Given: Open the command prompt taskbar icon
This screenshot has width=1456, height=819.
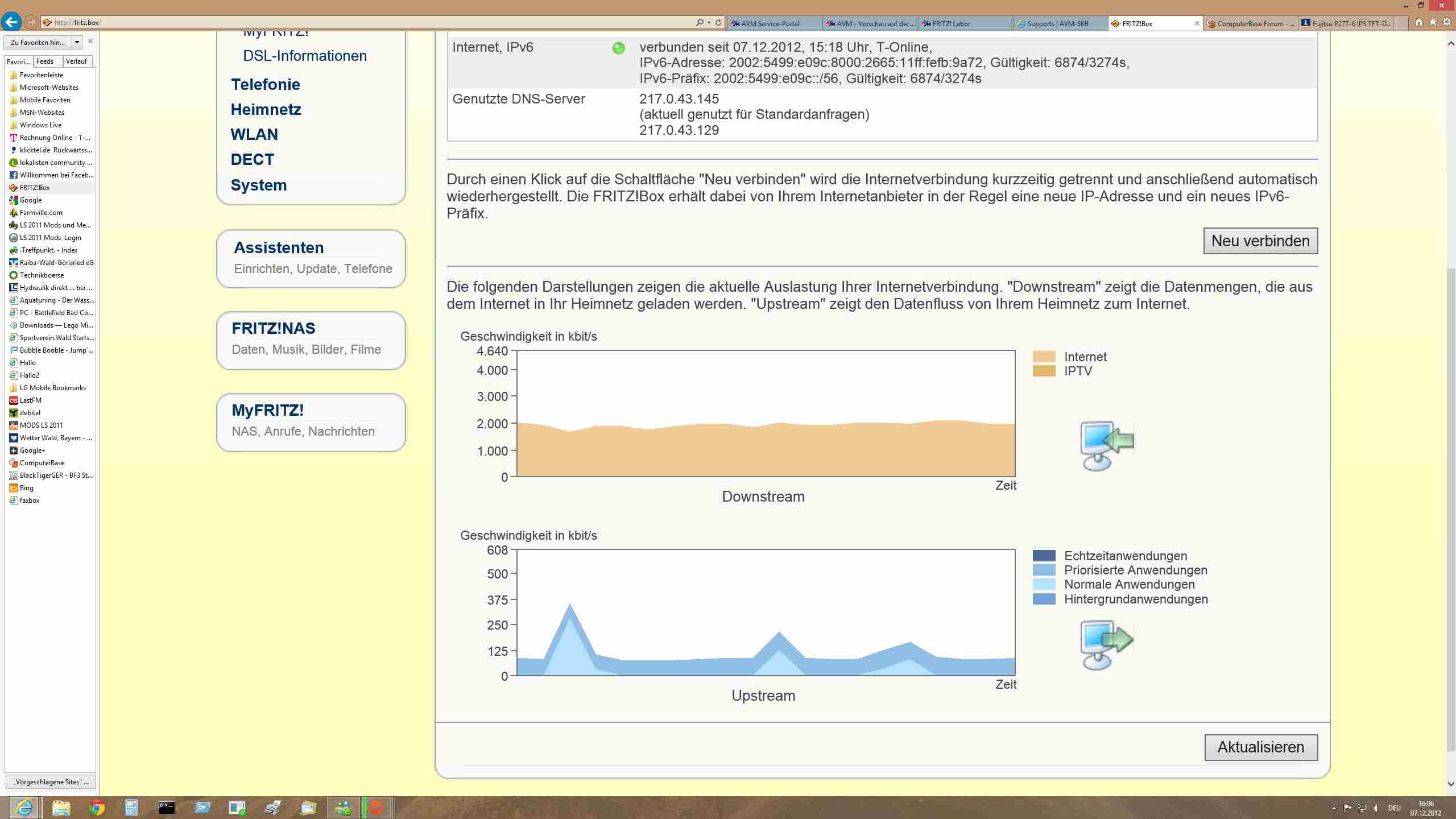Looking at the screenshot, I should tap(167, 807).
